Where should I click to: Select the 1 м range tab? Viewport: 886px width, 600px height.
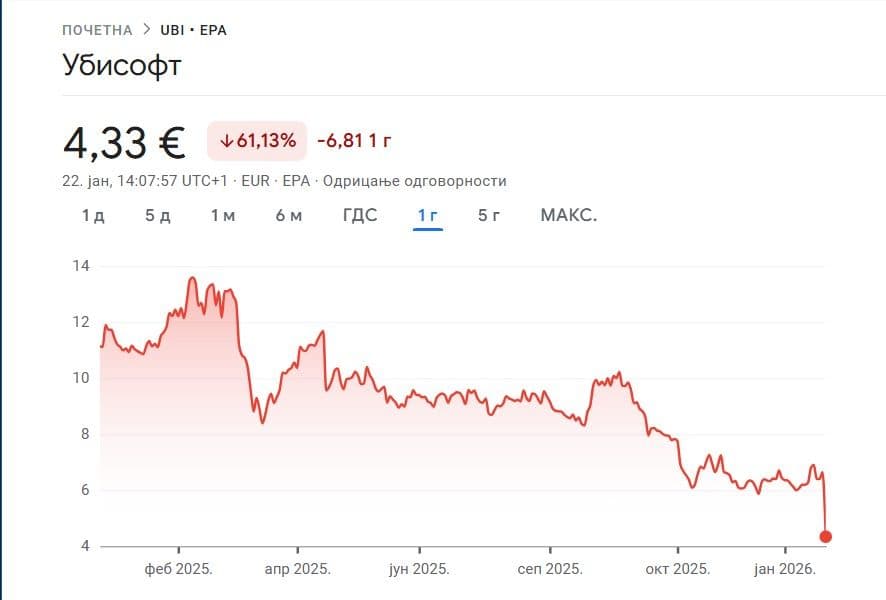click(223, 215)
